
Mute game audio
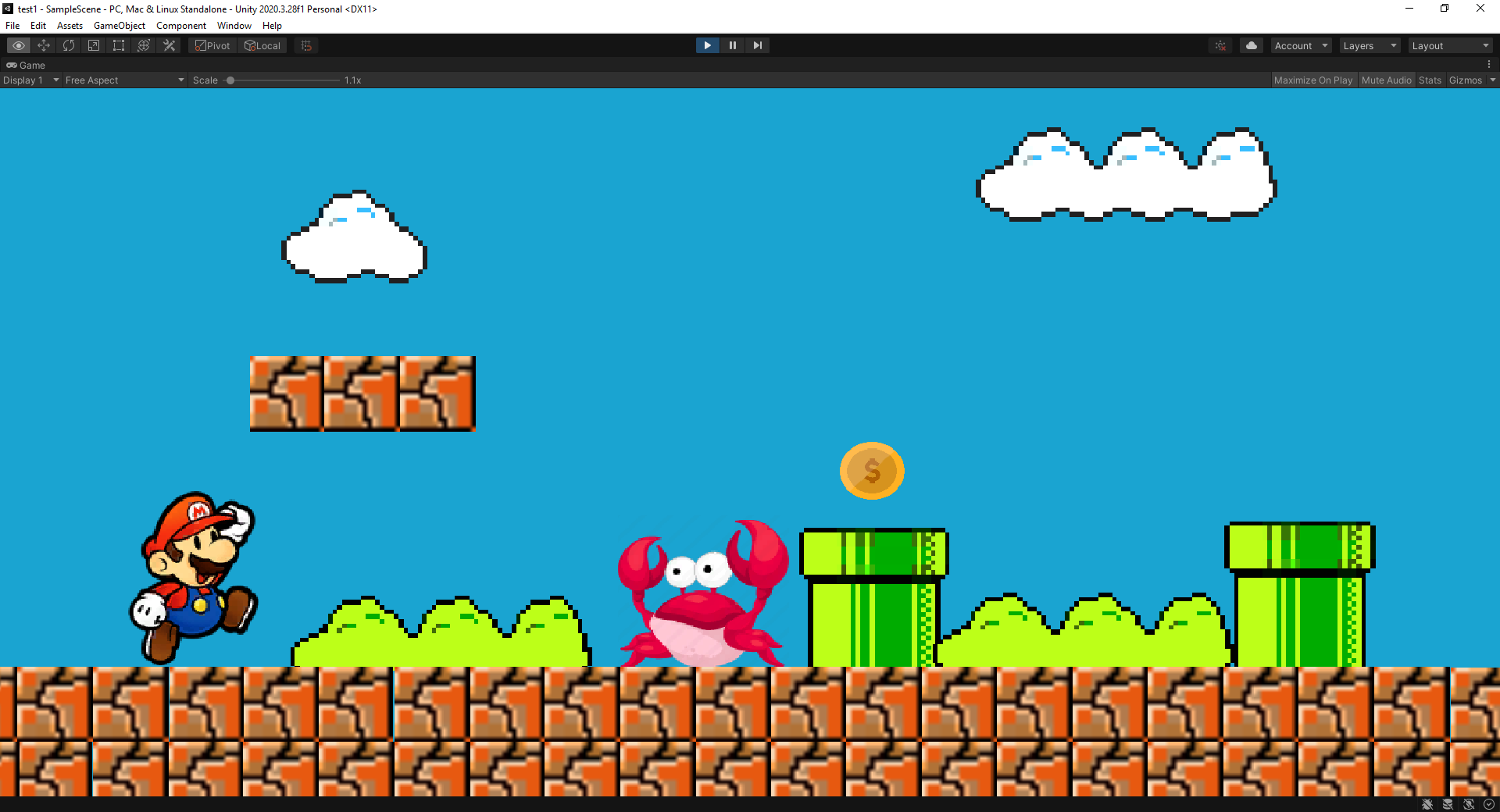[x=1386, y=80]
